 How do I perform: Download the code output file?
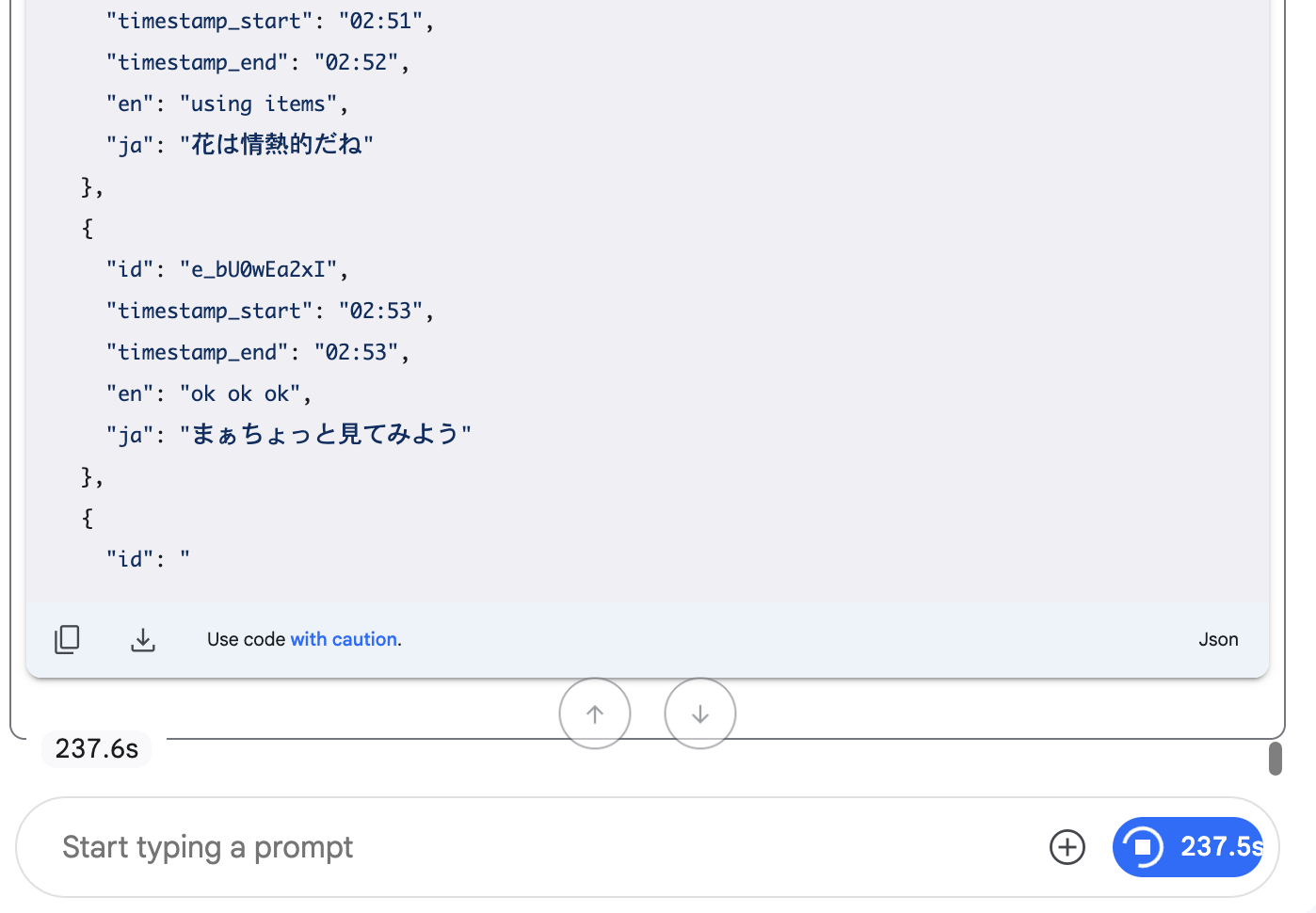pos(142,639)
